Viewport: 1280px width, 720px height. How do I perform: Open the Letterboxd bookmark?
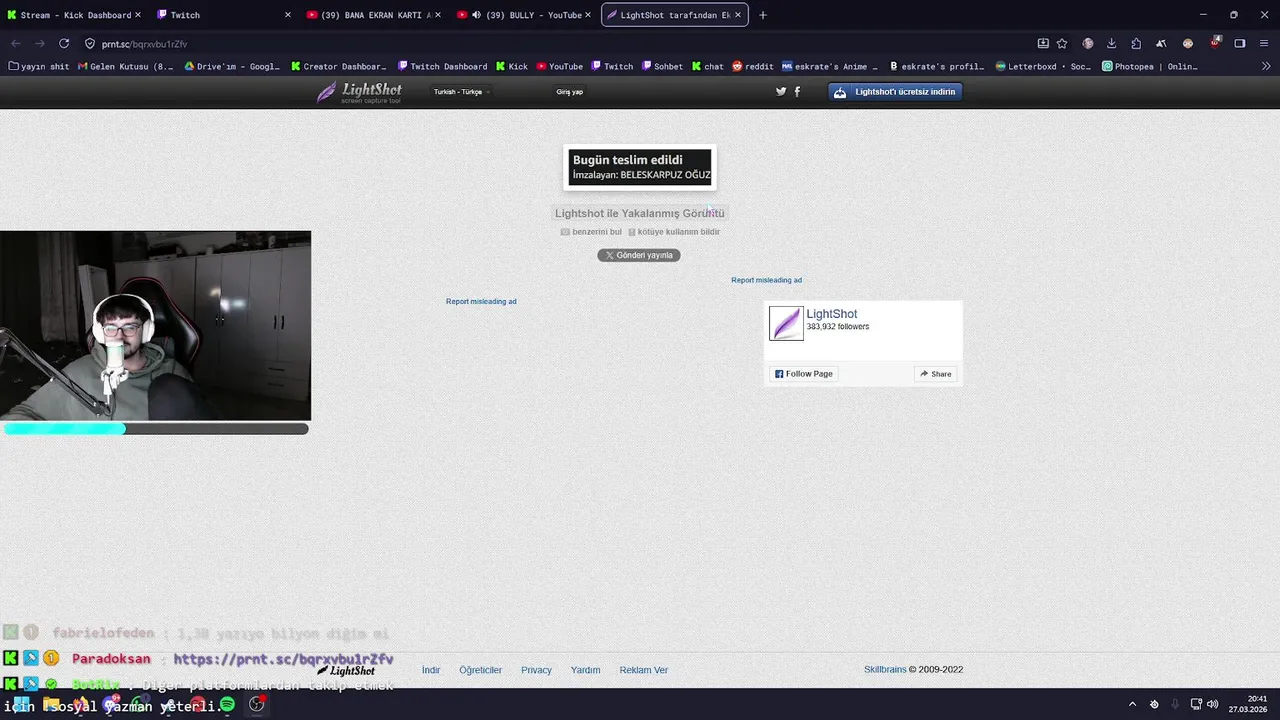point(1043,66)
